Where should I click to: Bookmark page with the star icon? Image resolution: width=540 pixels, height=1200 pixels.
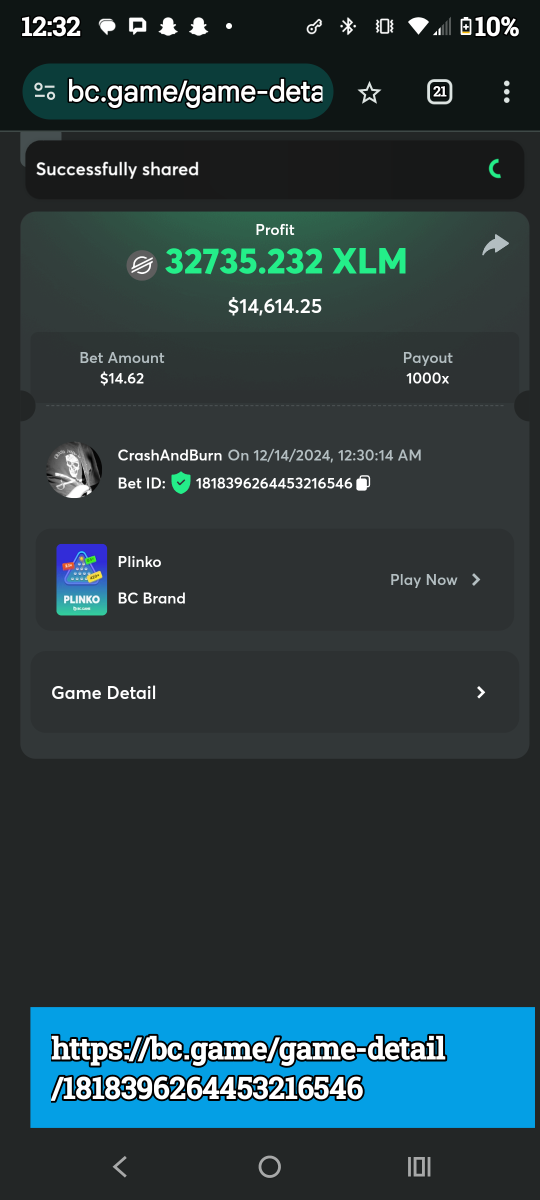[x=370, y=93]
